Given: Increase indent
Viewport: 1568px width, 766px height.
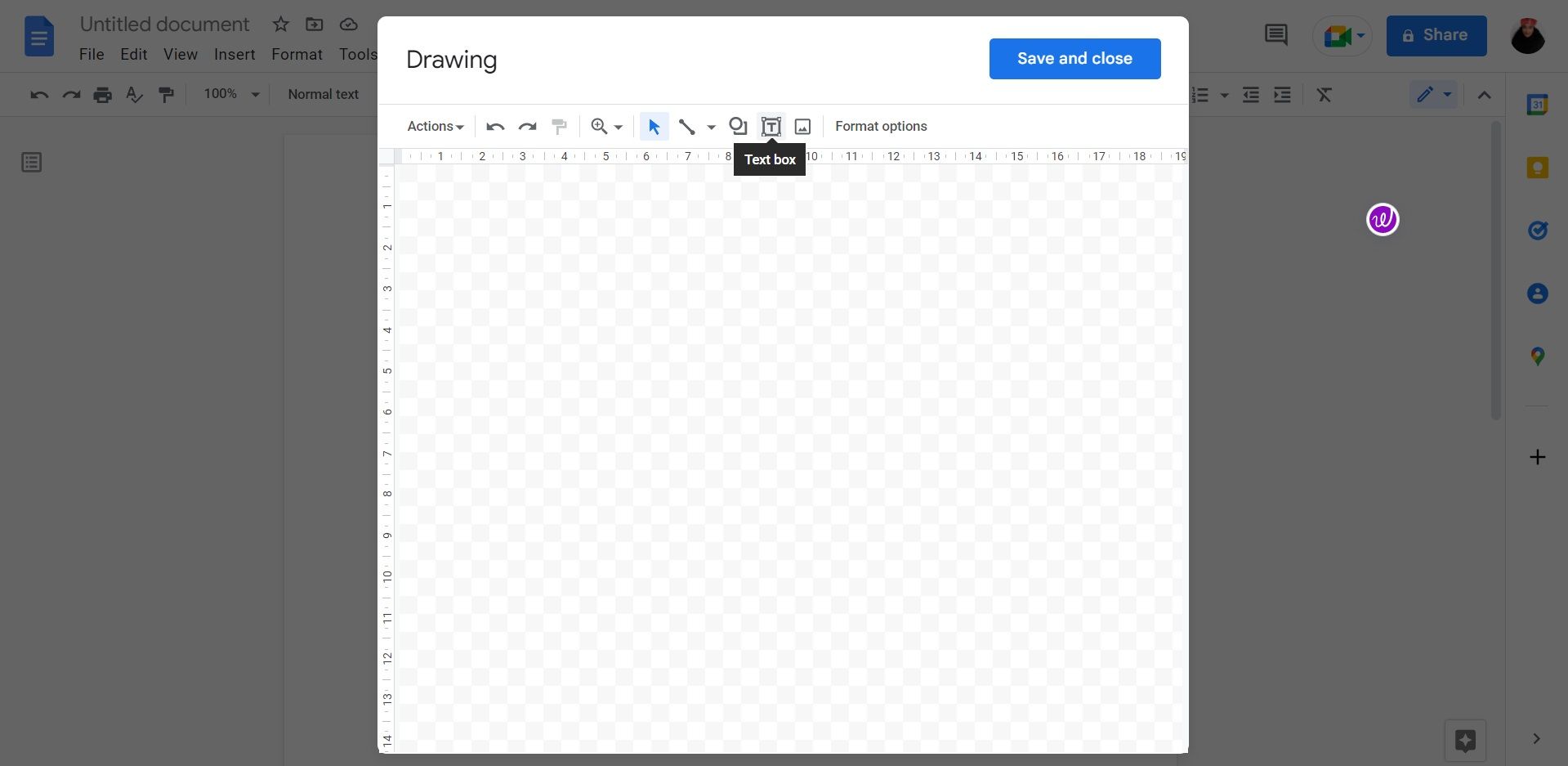Looking at the screenshot, I should point(1283,95).
